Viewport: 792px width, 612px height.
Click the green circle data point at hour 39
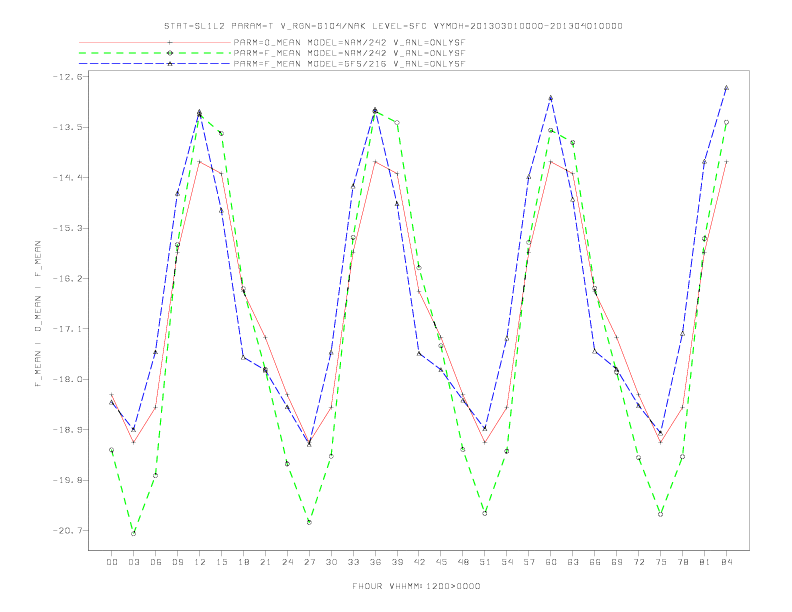[397, 123]
